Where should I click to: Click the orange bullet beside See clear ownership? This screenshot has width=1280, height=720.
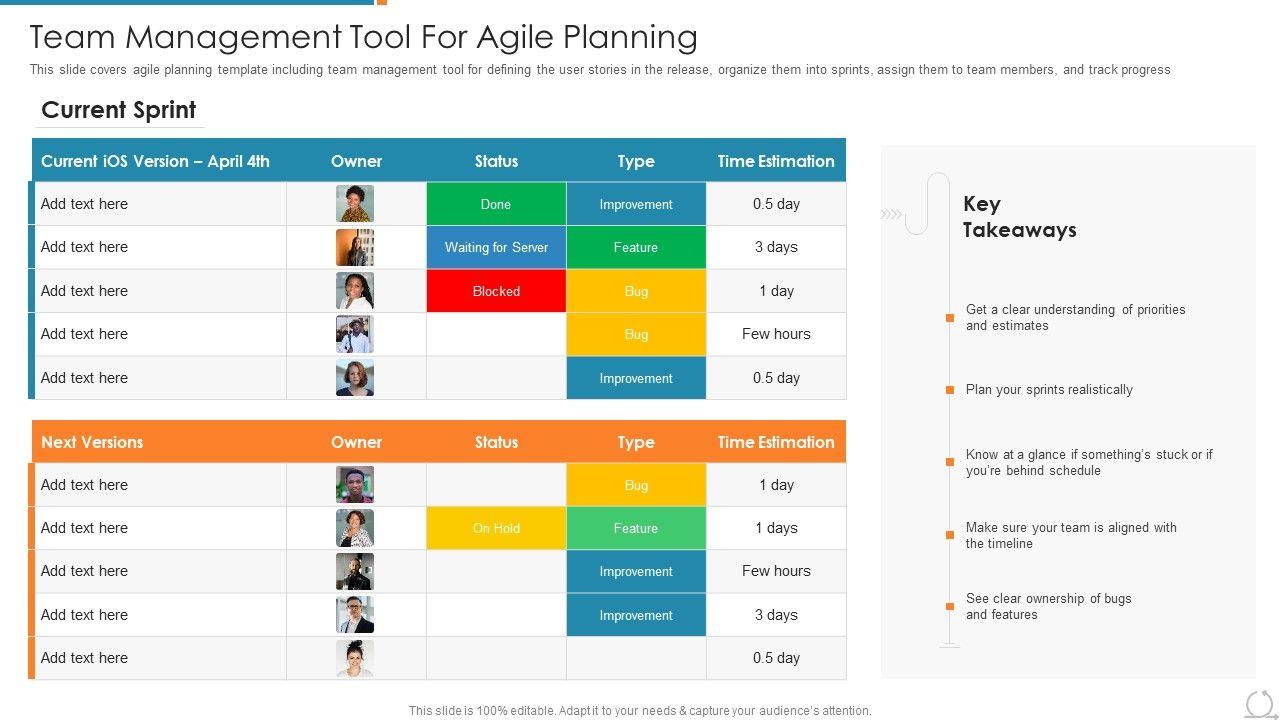(950, 606)
